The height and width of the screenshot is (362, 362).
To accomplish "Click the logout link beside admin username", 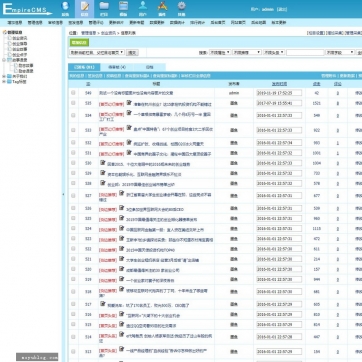I will [x=282, y=9].
